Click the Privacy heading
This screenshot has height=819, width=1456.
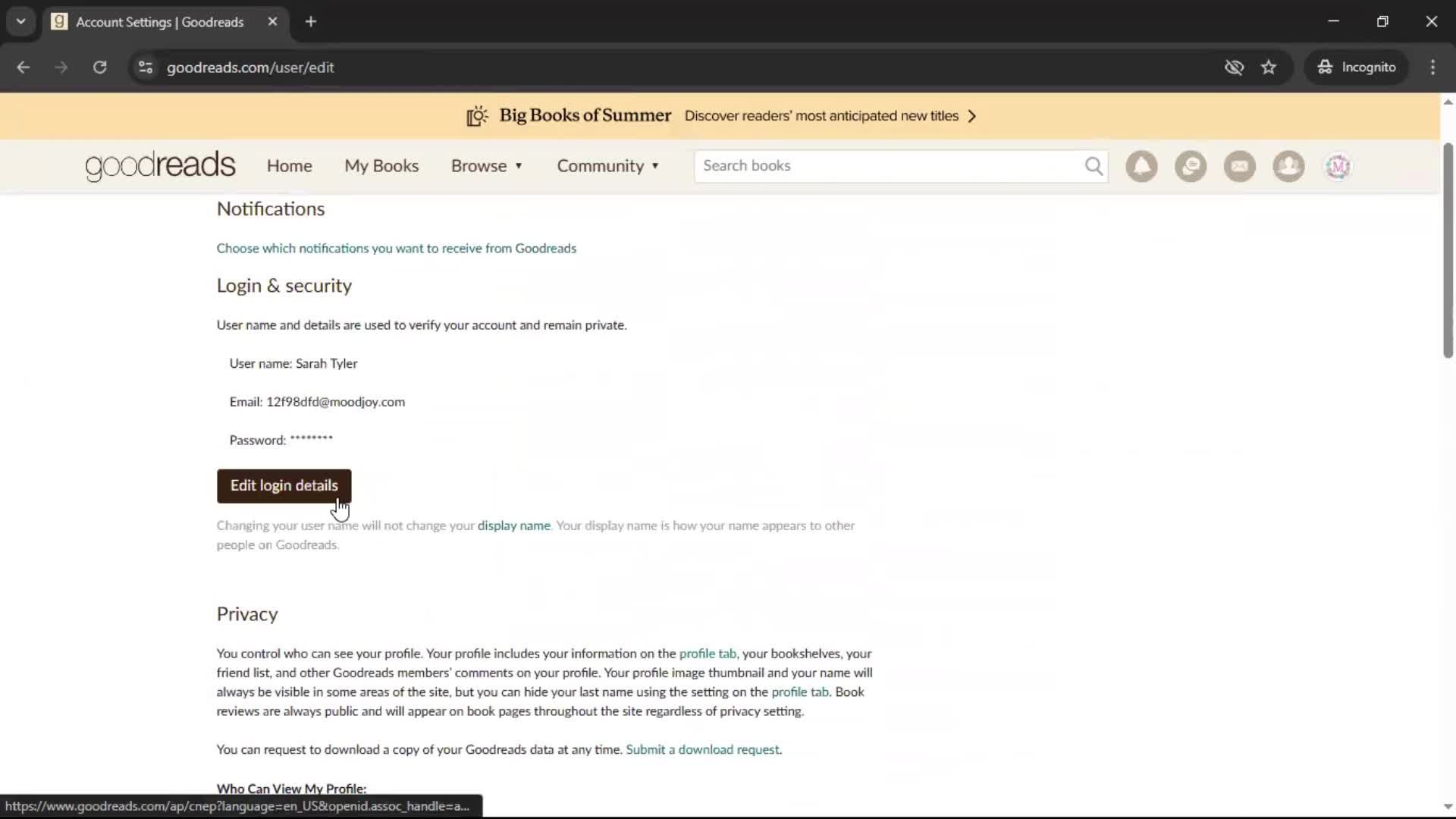pyautogui.click(x=247, y=614)
